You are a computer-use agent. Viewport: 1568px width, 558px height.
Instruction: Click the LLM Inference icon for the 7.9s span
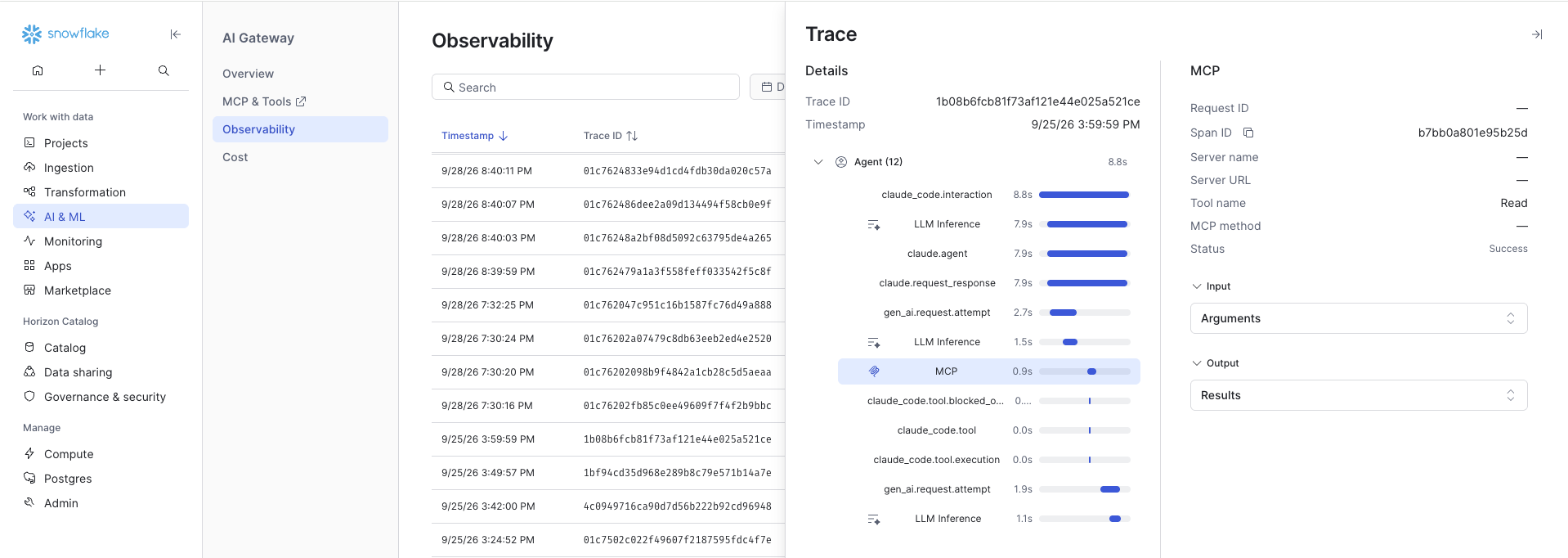(874, 224)
